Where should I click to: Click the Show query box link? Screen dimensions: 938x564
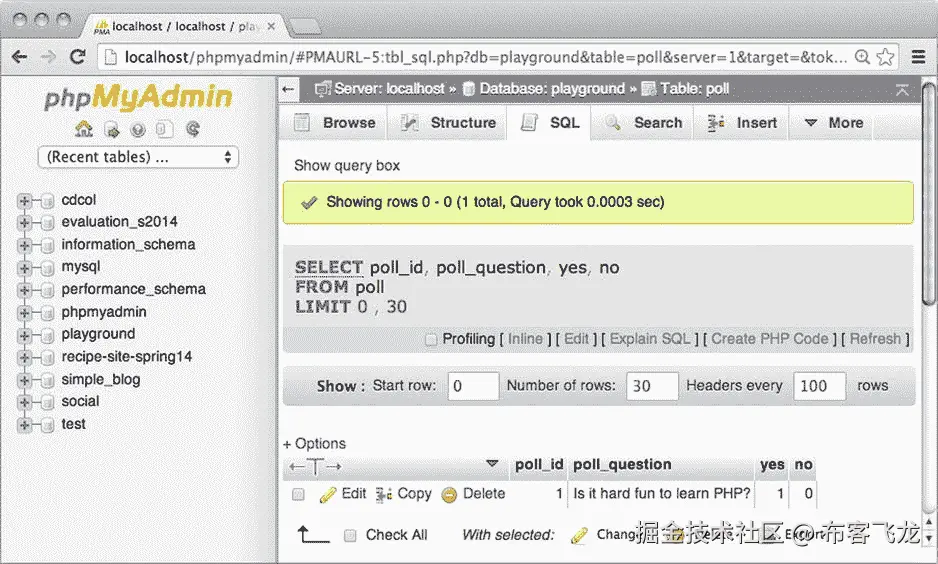[x=347, y=166]
